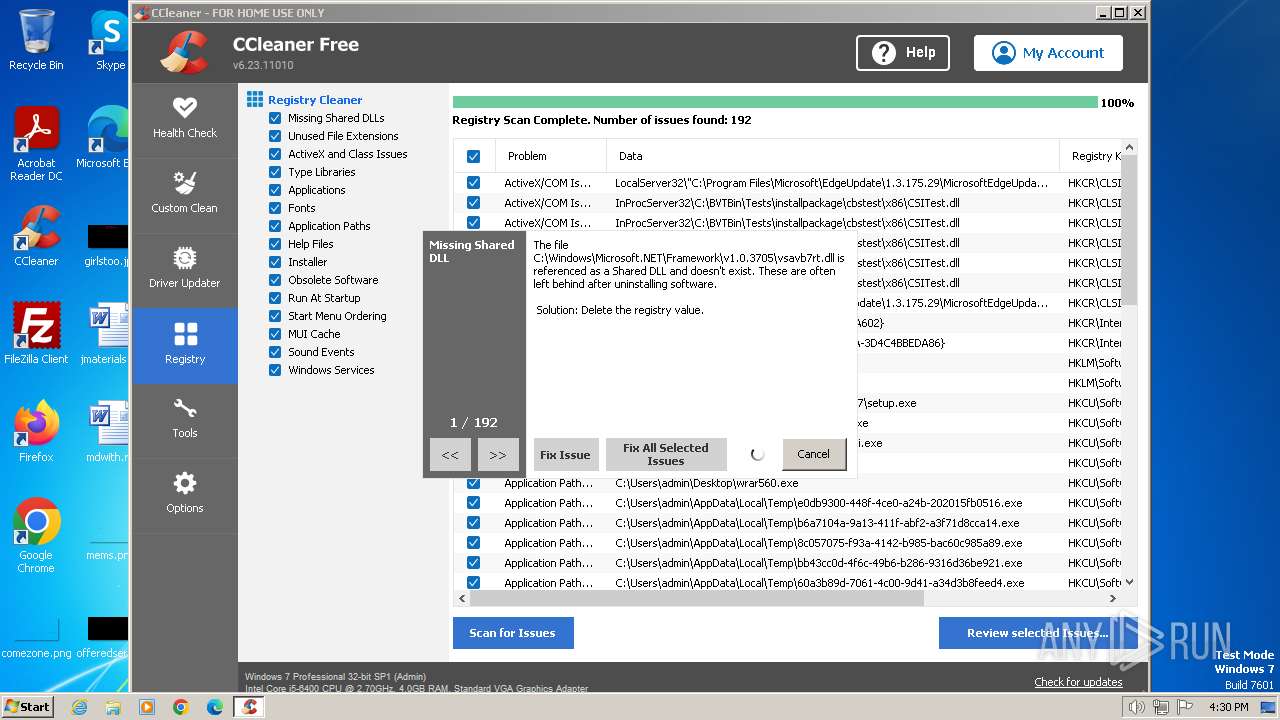The width and height of the screenshot is (1280, 720).
Task: Click the Help button
Action: [903, 53]
